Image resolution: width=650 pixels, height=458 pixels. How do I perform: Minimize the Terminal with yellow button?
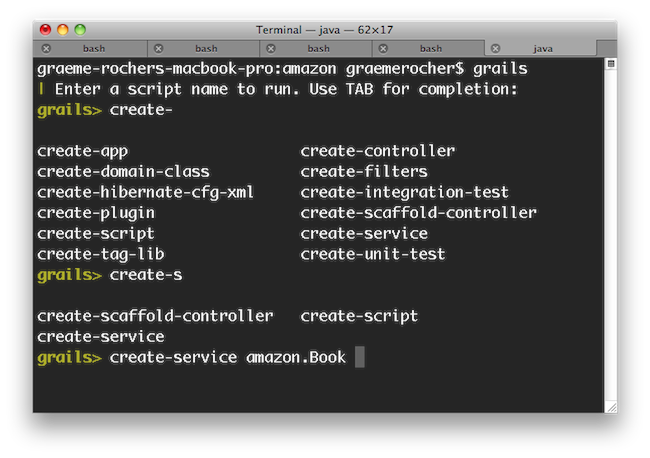click(63, 31)
